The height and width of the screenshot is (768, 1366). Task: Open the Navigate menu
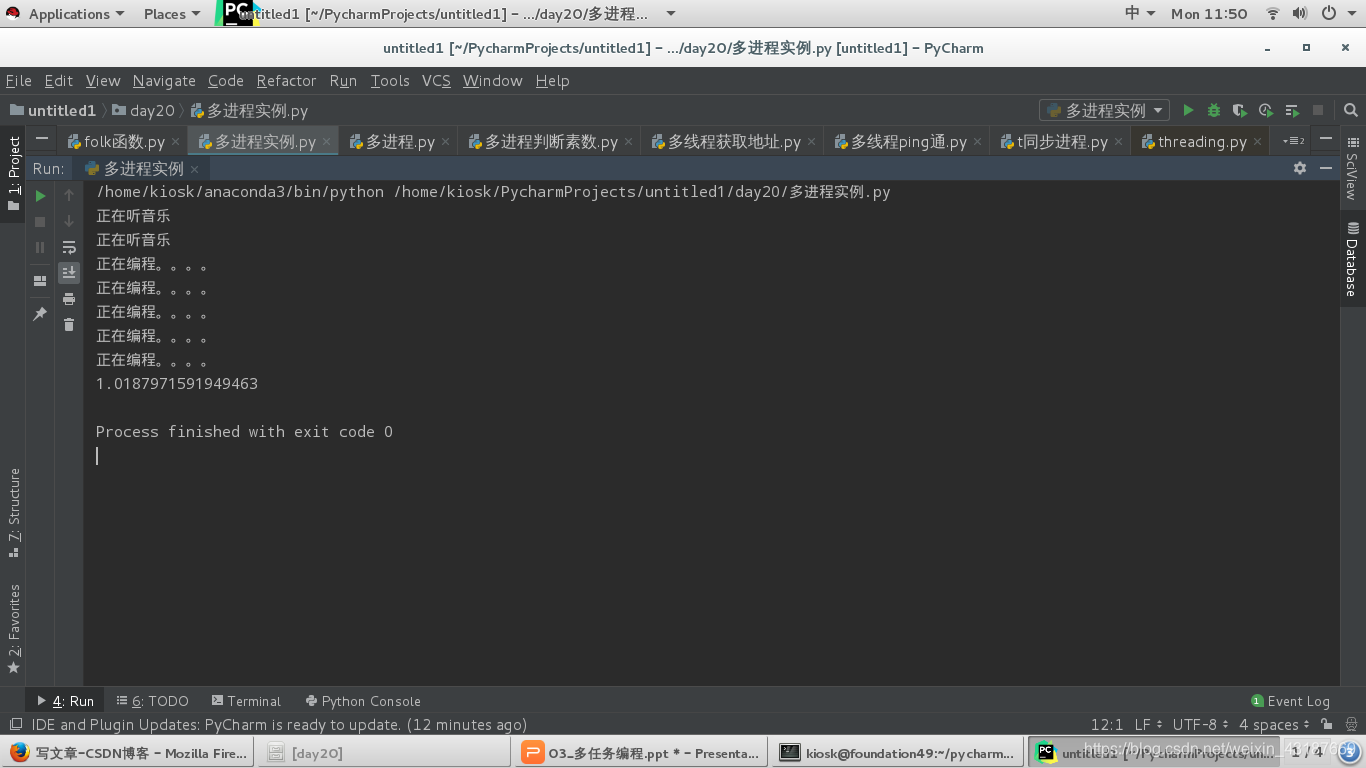tap(164, 81)
